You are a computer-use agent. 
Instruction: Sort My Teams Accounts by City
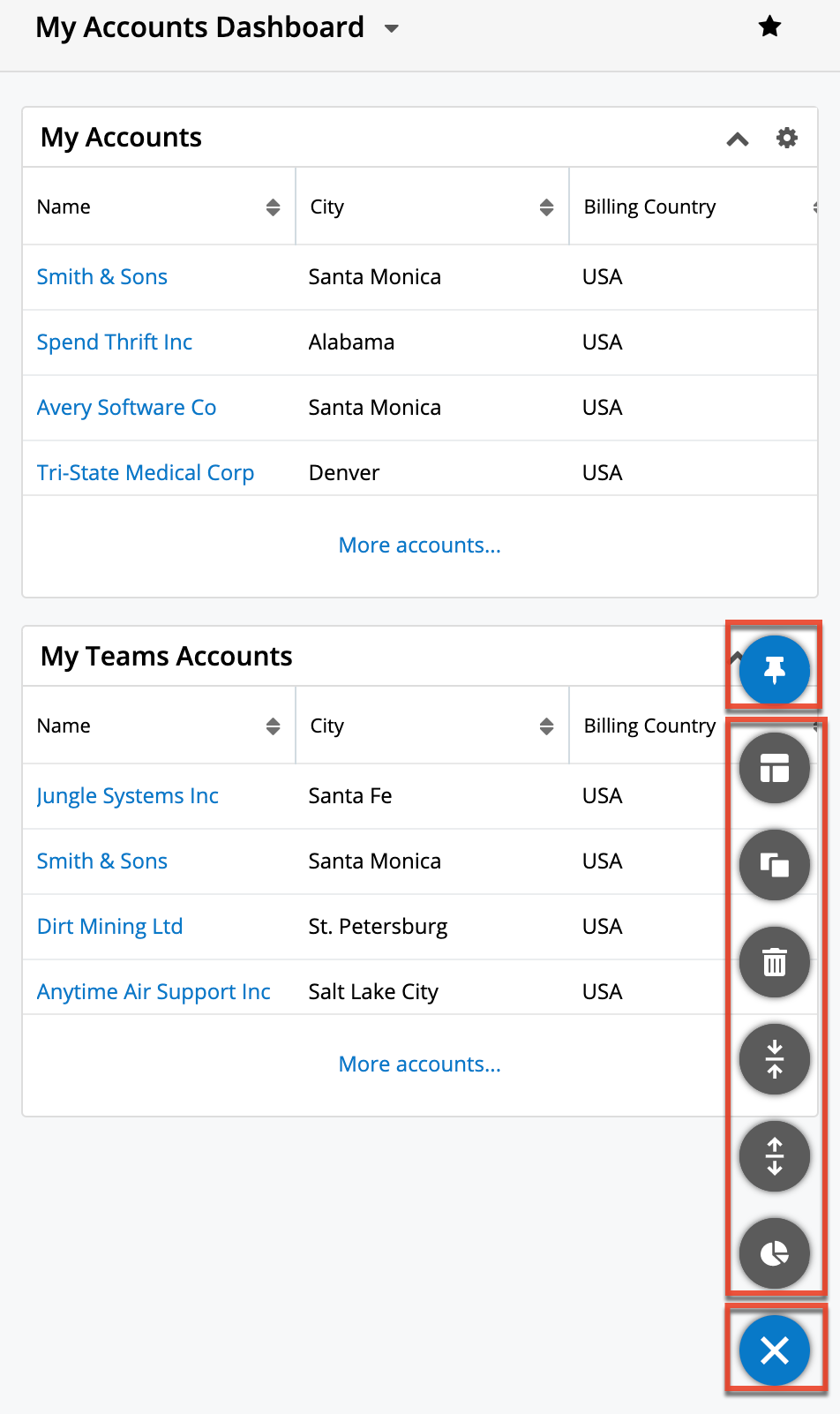[546, 726]
